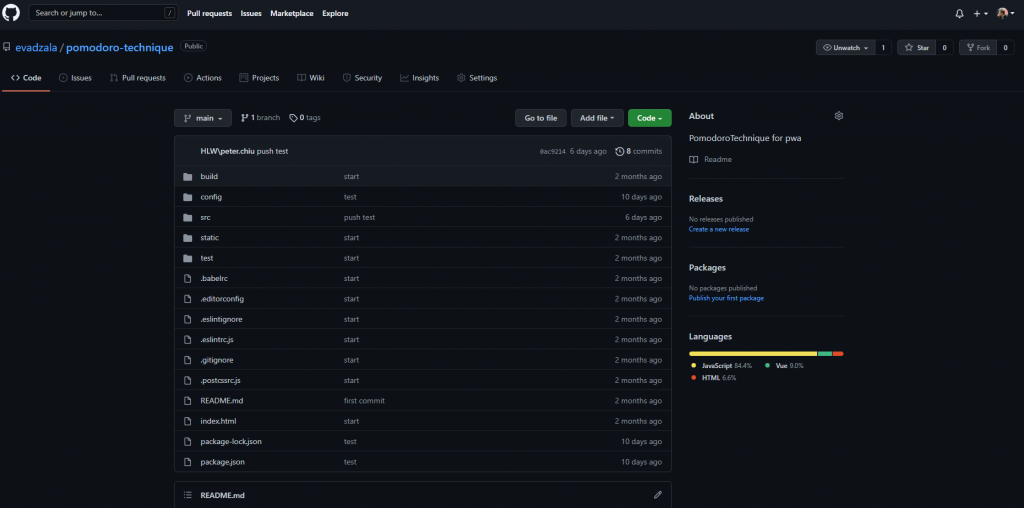Select the Code tab
This screenshot has width=1024, height=508.
26,78
